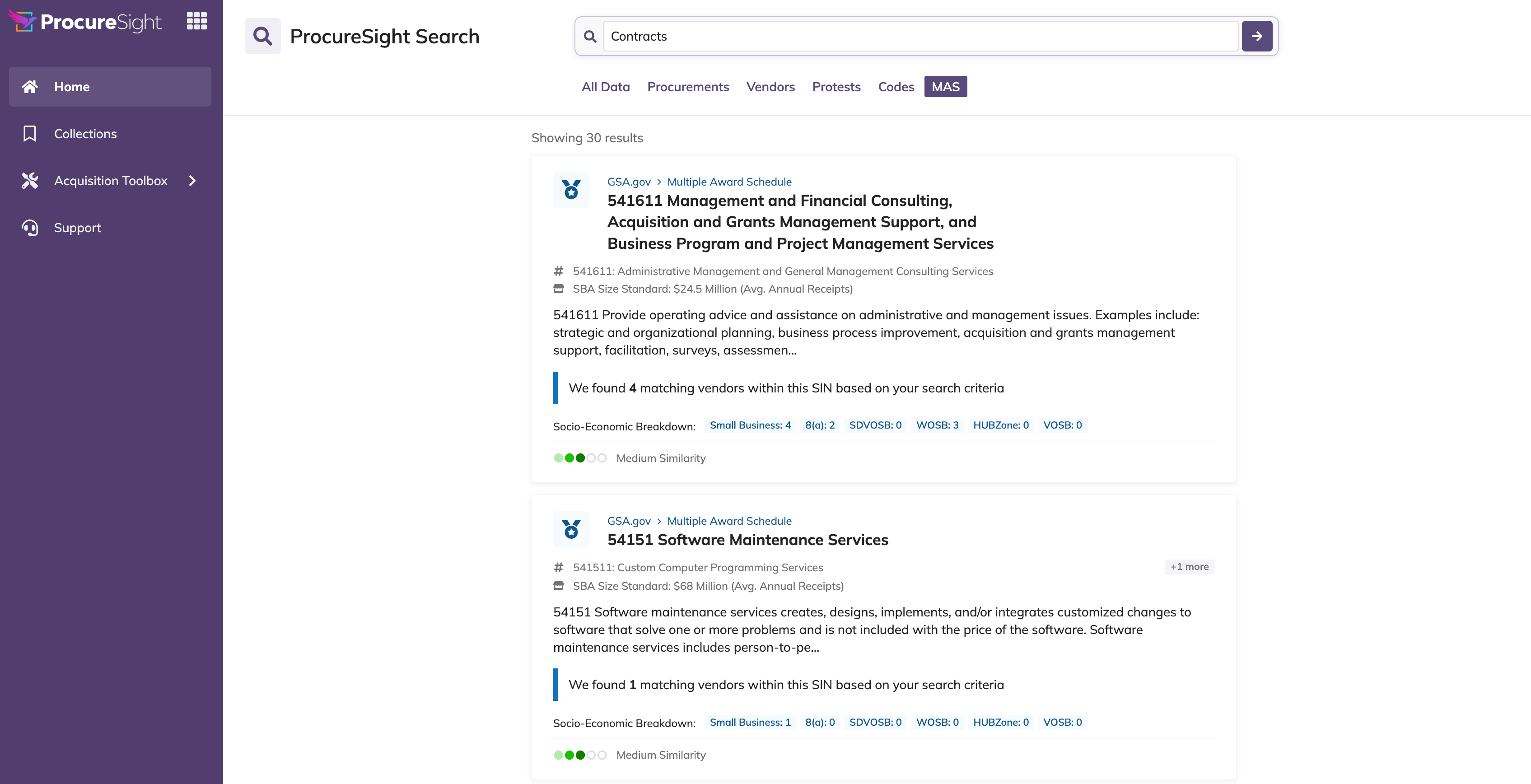Viewport: 1531px width, 784px height.
Task: Click the Support headset icon
Action: click(x=30, y=228)
